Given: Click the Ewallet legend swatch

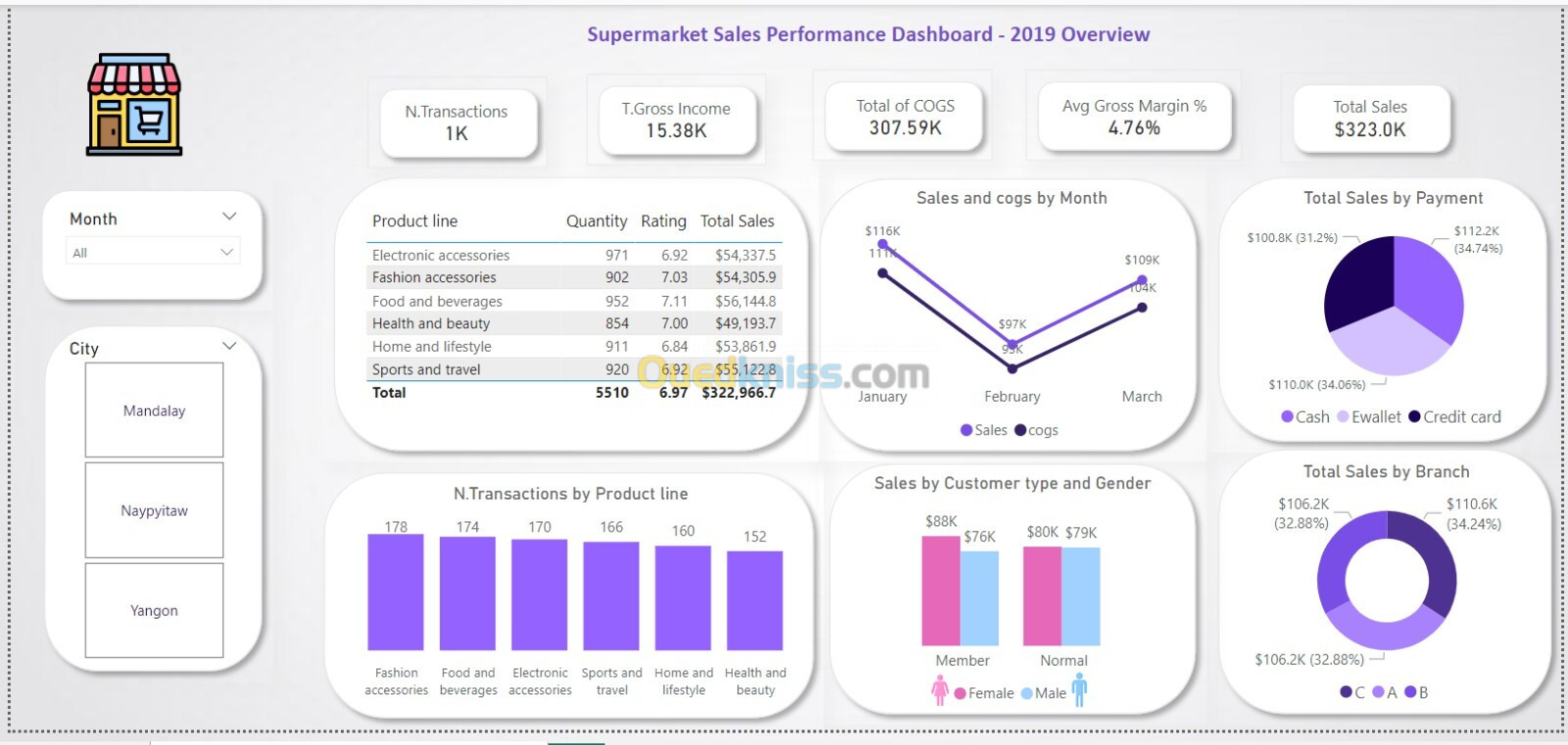Looking at the screenshot, I should pyautogui.click(x=1343, y=417).
